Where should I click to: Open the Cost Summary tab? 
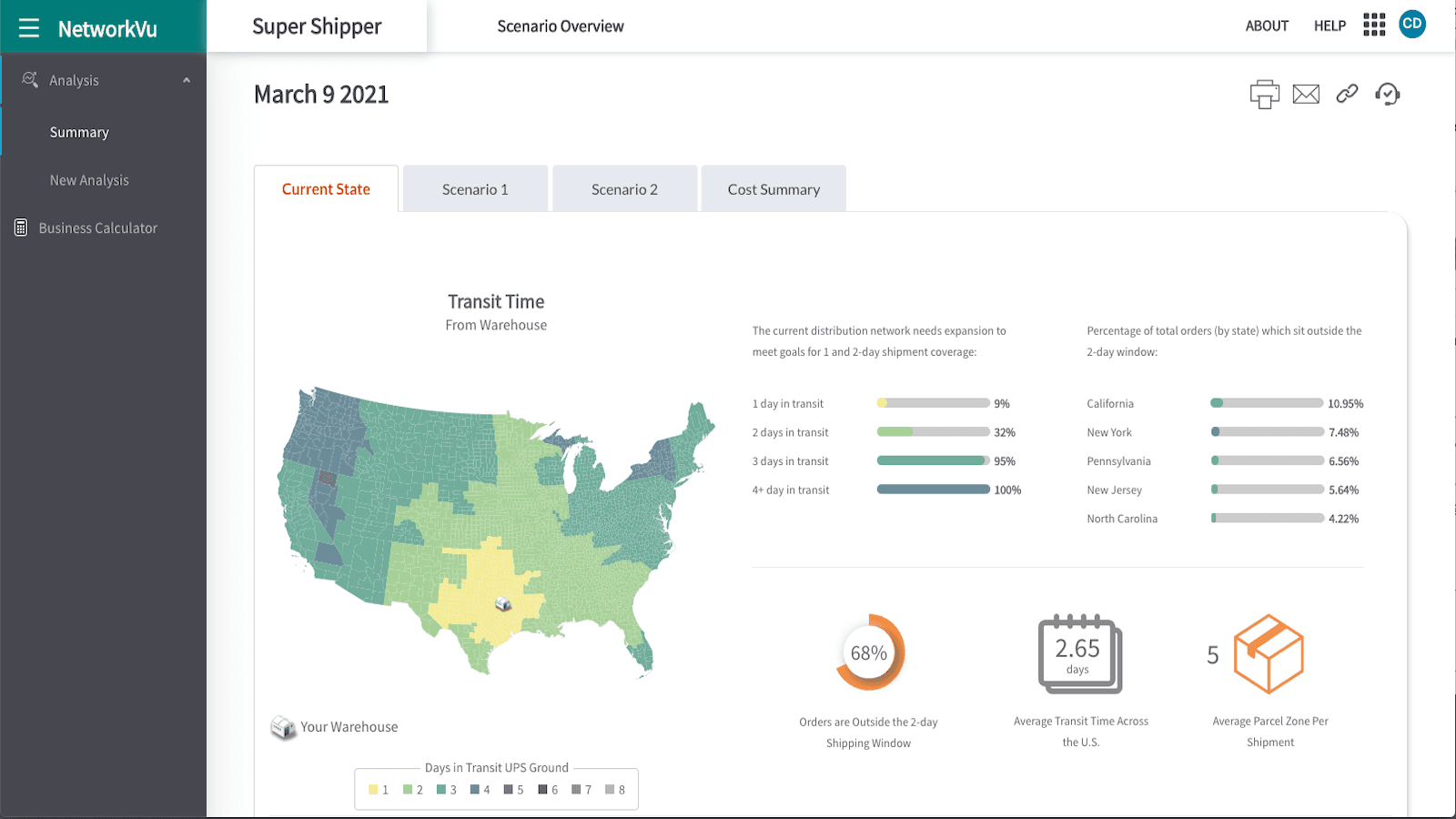(x=773, y=188)
